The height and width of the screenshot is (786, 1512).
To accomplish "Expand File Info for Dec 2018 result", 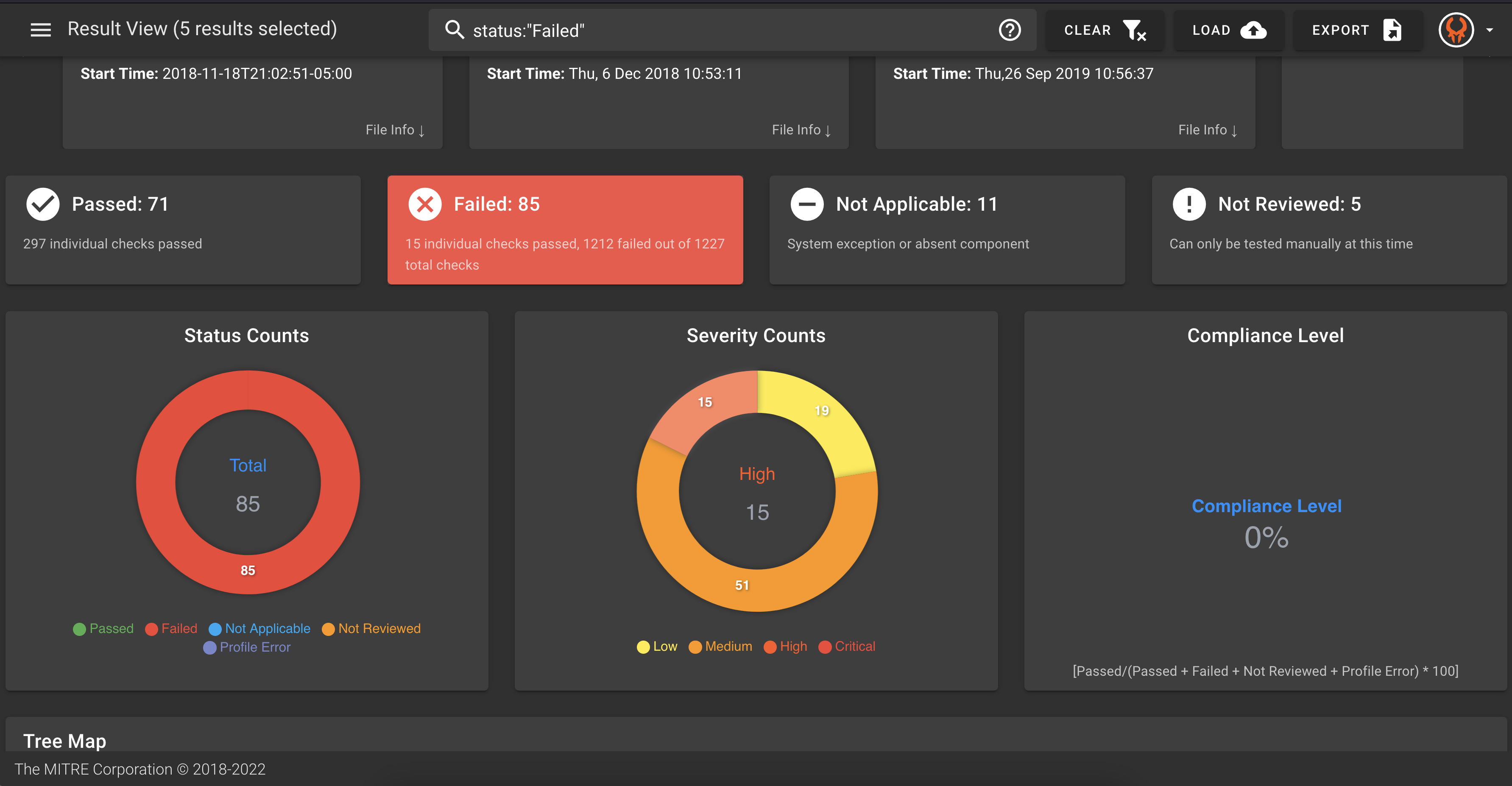I will [x=801, y=130].
